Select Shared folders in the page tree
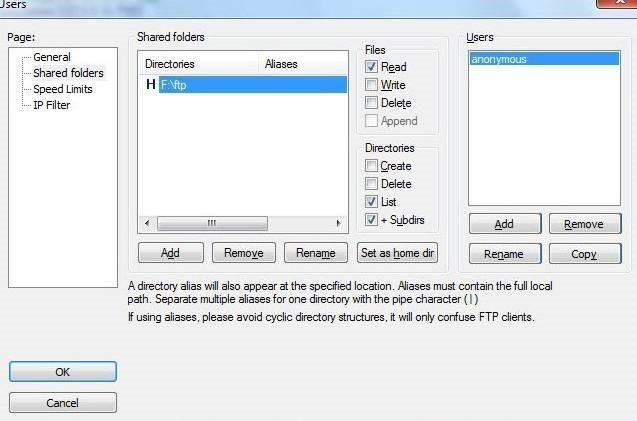The width and height of the screenshot is (637, 421). 68,73
